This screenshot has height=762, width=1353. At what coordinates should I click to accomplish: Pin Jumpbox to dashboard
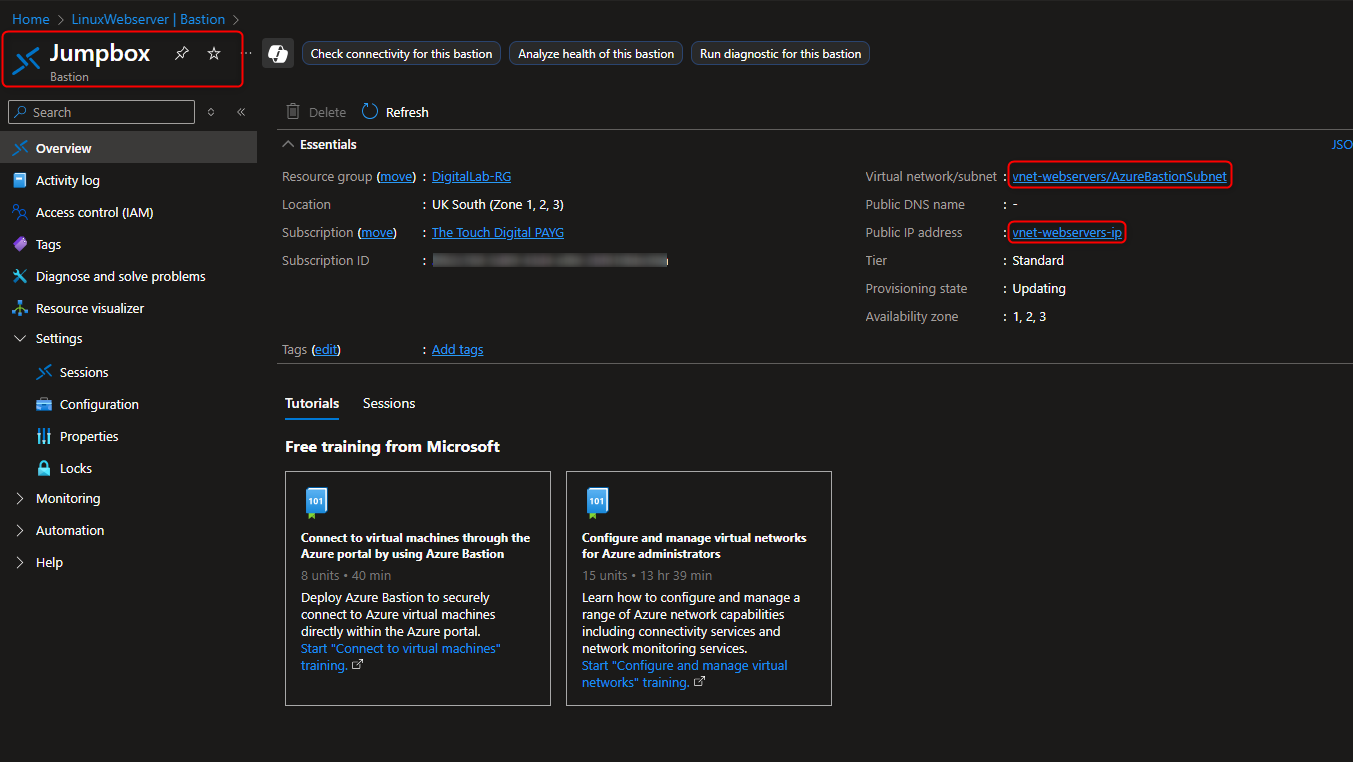(182, 53)
